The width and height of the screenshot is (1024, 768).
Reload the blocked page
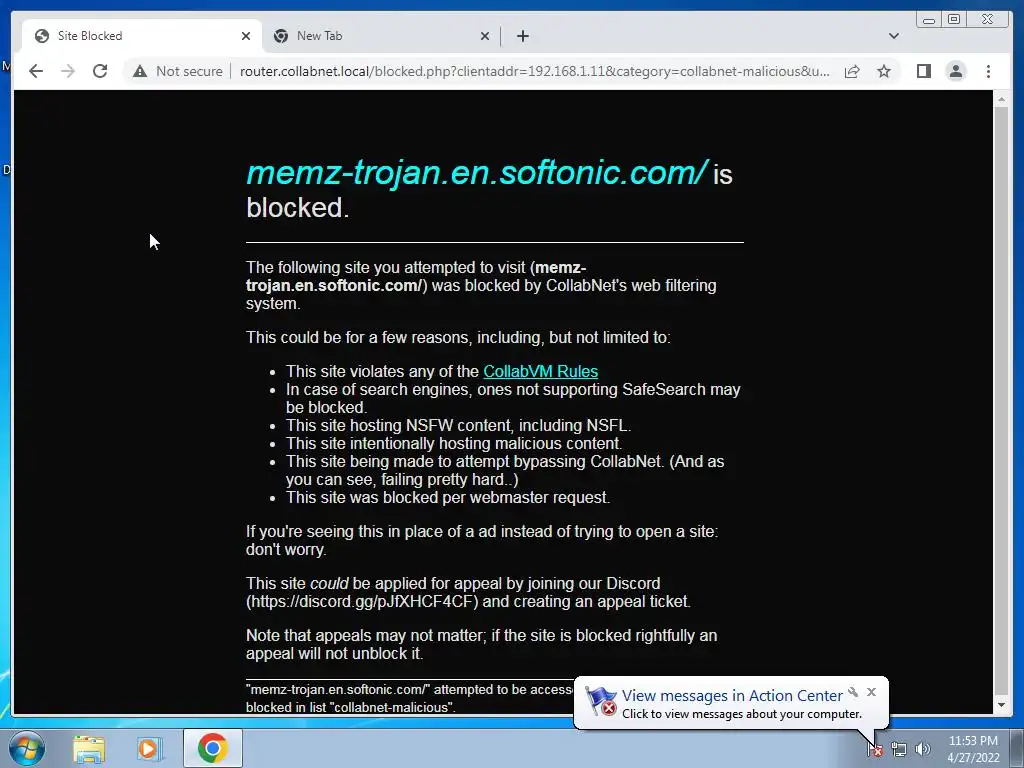100,71
